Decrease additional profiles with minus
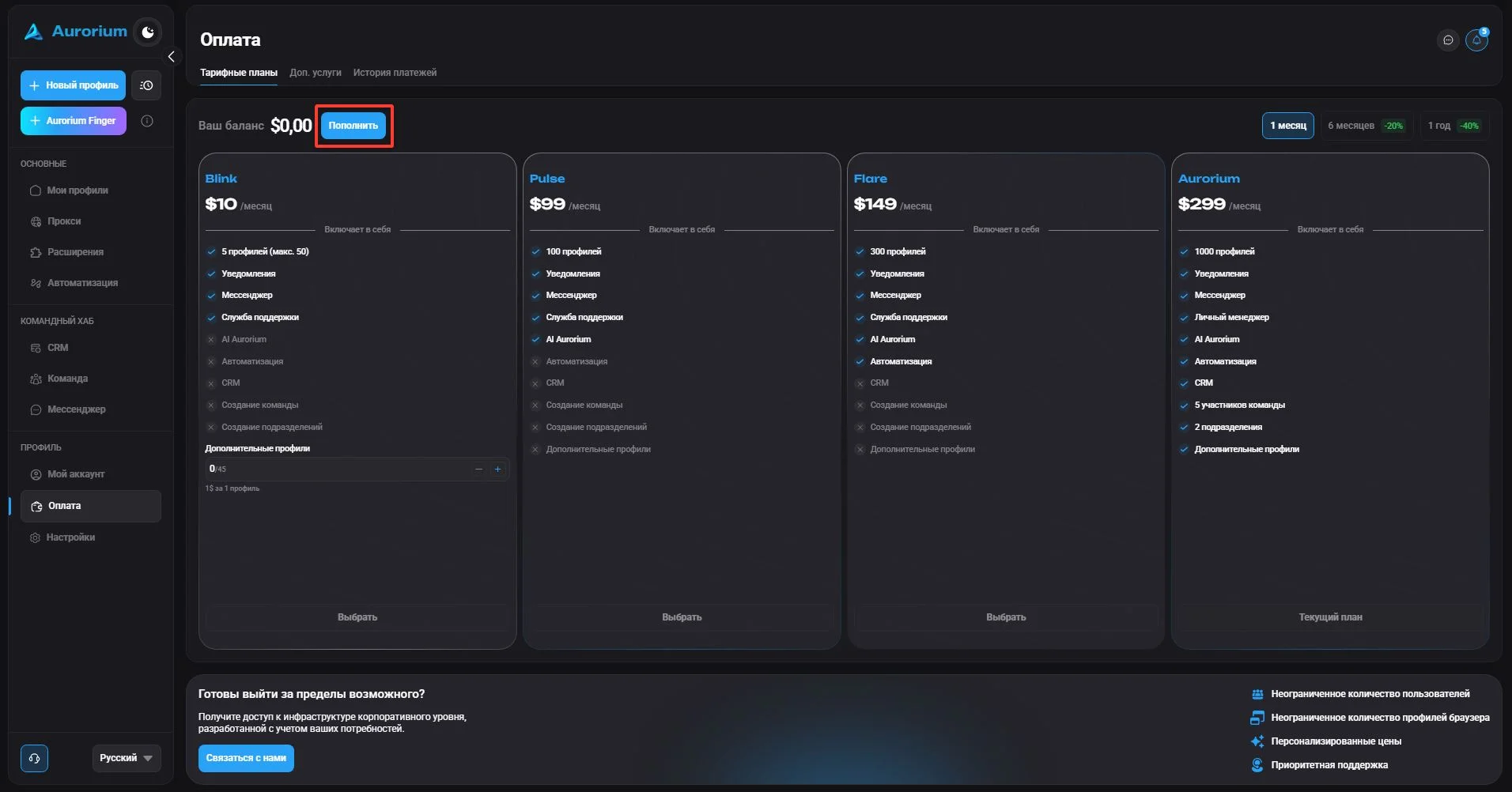 point(478,470)
